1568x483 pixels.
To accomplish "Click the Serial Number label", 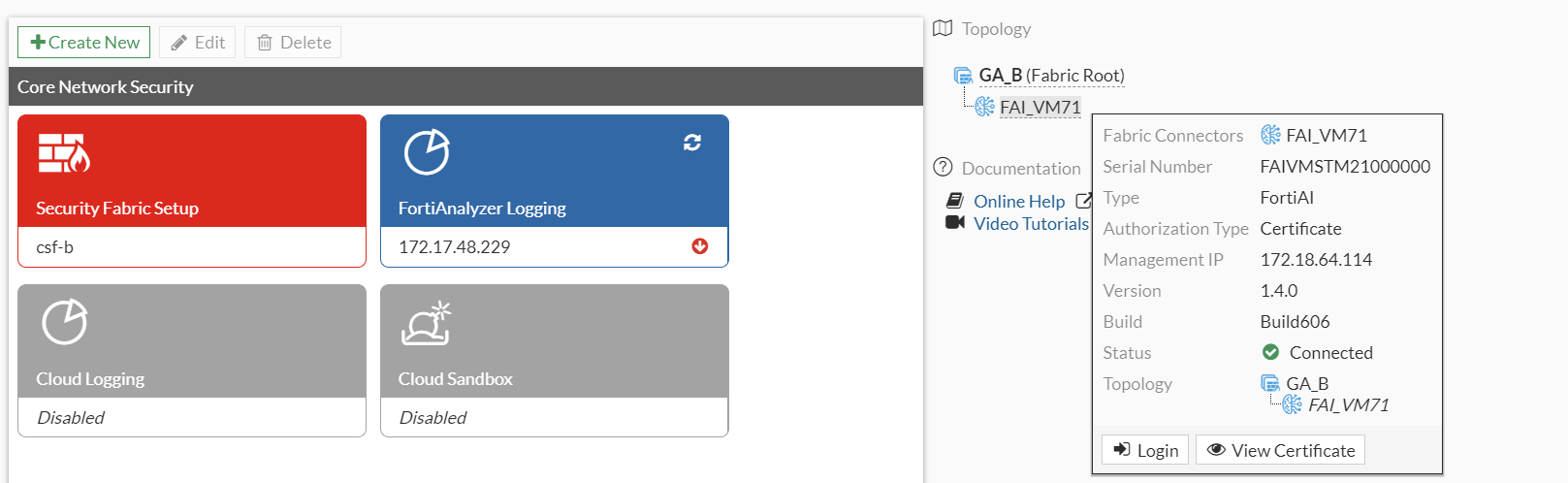I will point(1157,166).
